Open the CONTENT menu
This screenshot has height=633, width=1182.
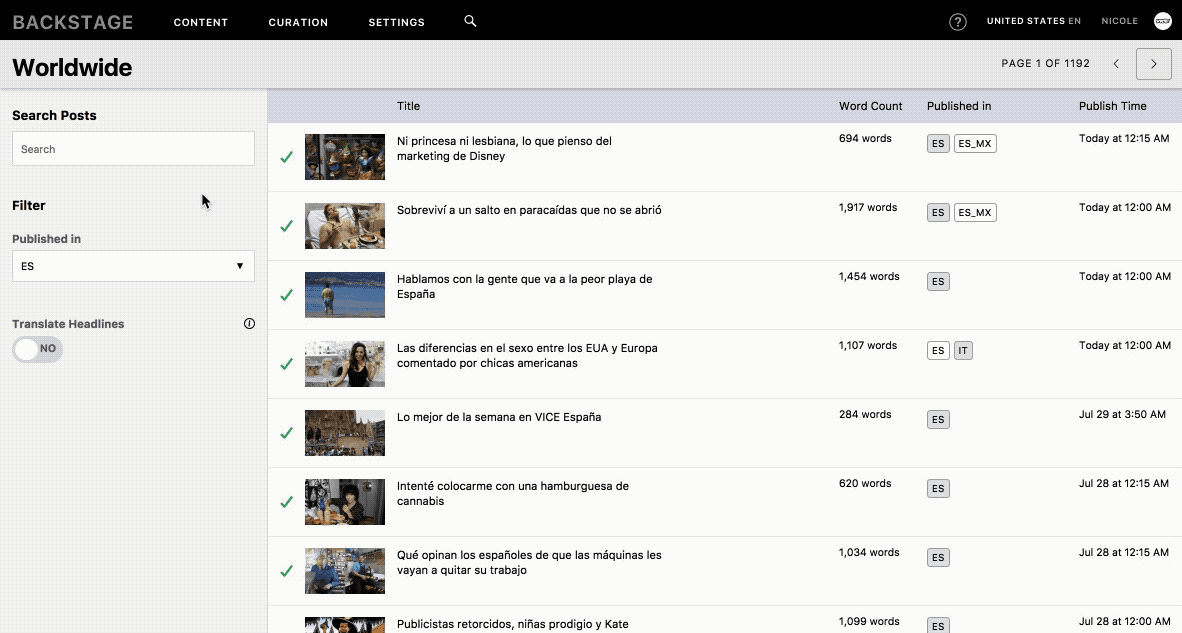pos(201,22)
